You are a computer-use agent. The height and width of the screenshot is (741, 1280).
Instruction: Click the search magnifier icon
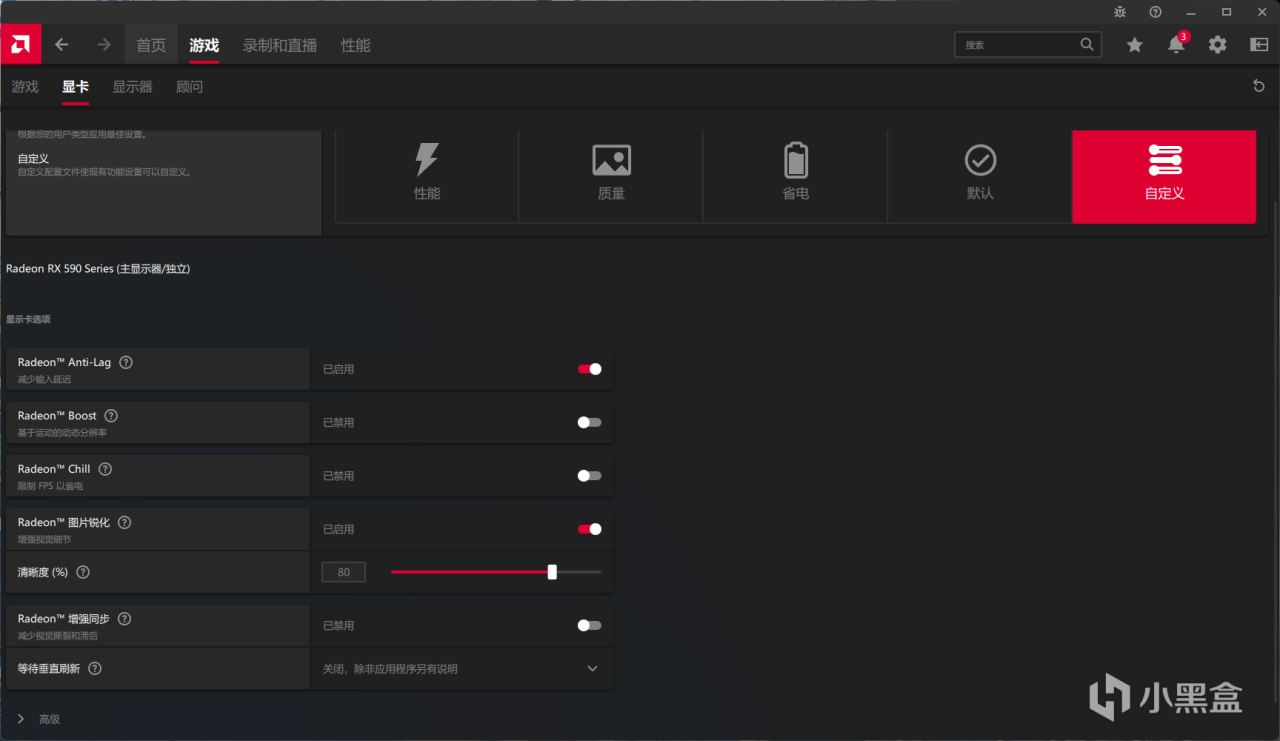click(x=1087, y=45)
